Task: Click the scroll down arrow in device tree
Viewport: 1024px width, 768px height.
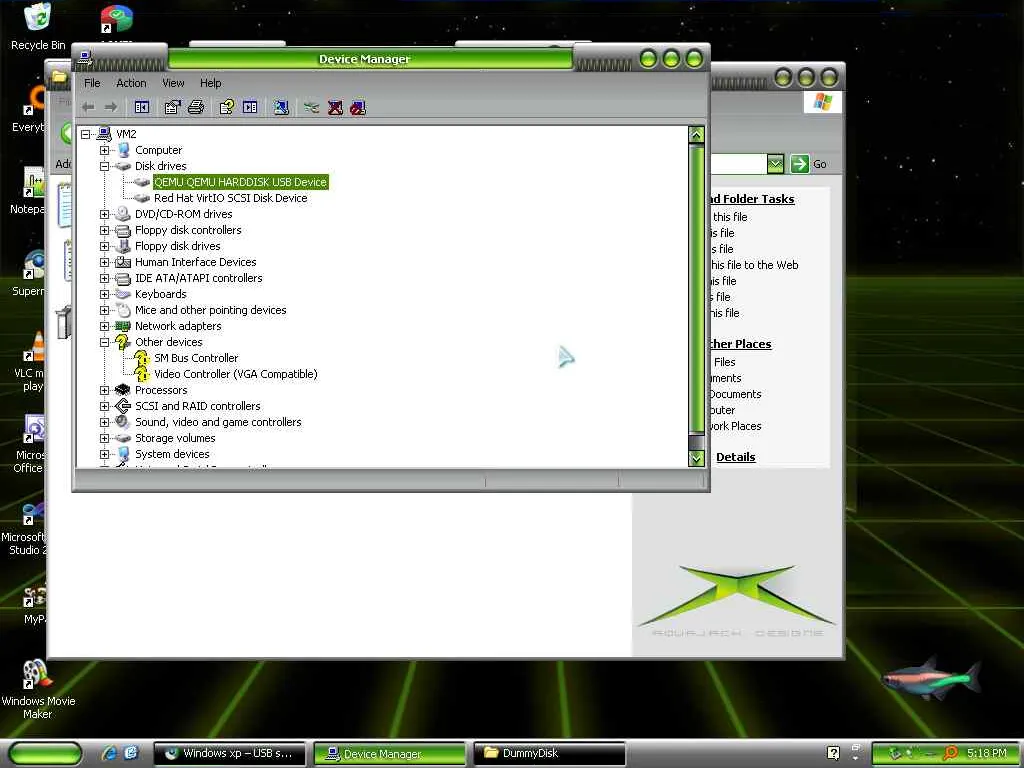Action: (x=697, y=458)
